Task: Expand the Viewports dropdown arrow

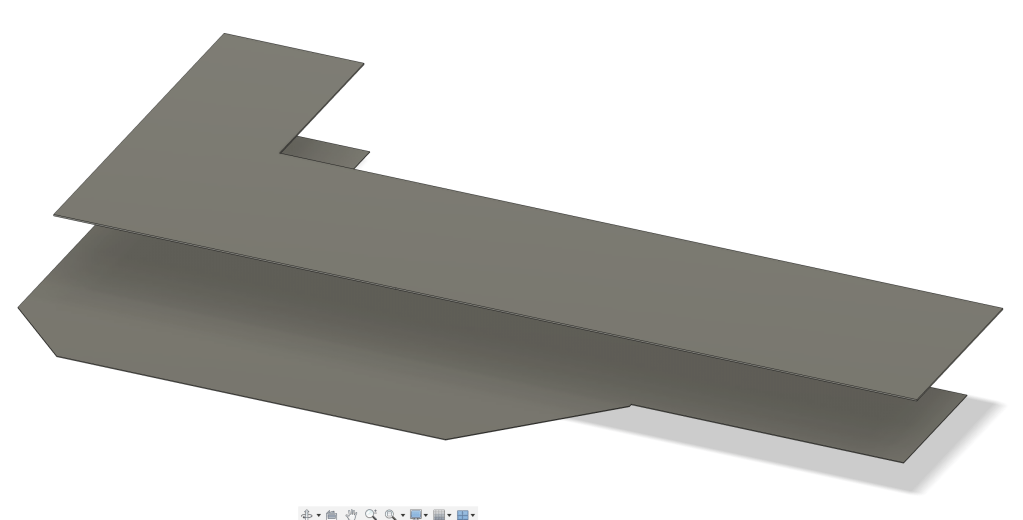Action: coord(473,515)
